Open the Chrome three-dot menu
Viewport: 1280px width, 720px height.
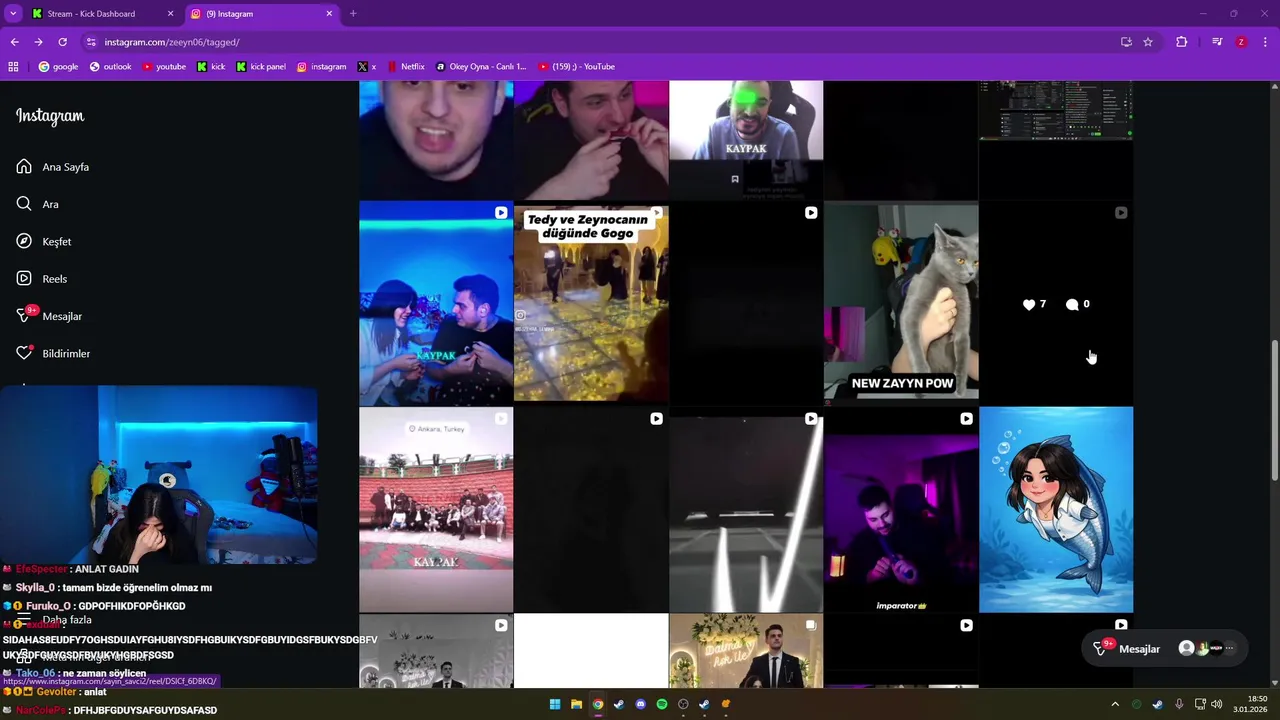click(1265, 42)
